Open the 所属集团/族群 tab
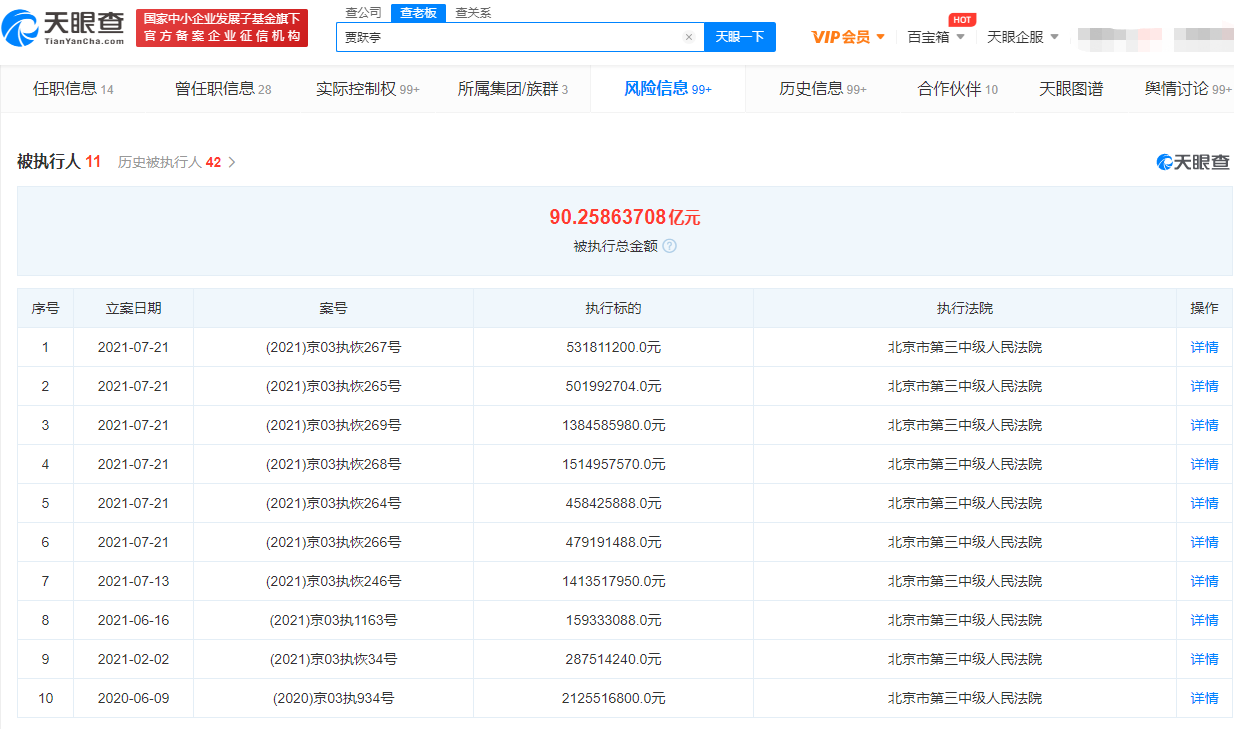1234x729 pixels. click(513, 89)
